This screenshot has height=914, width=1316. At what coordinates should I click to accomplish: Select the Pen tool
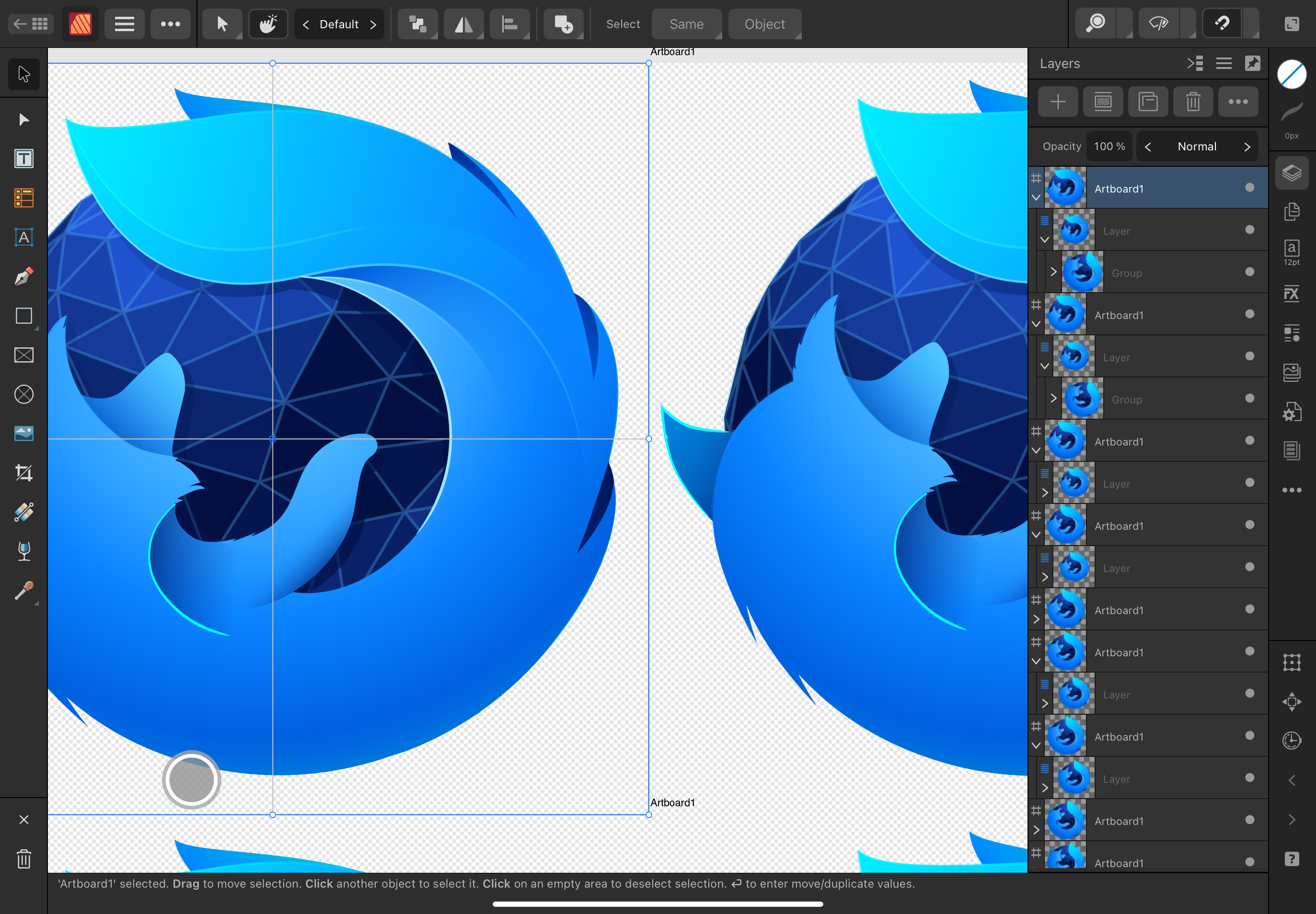point(23,276)
